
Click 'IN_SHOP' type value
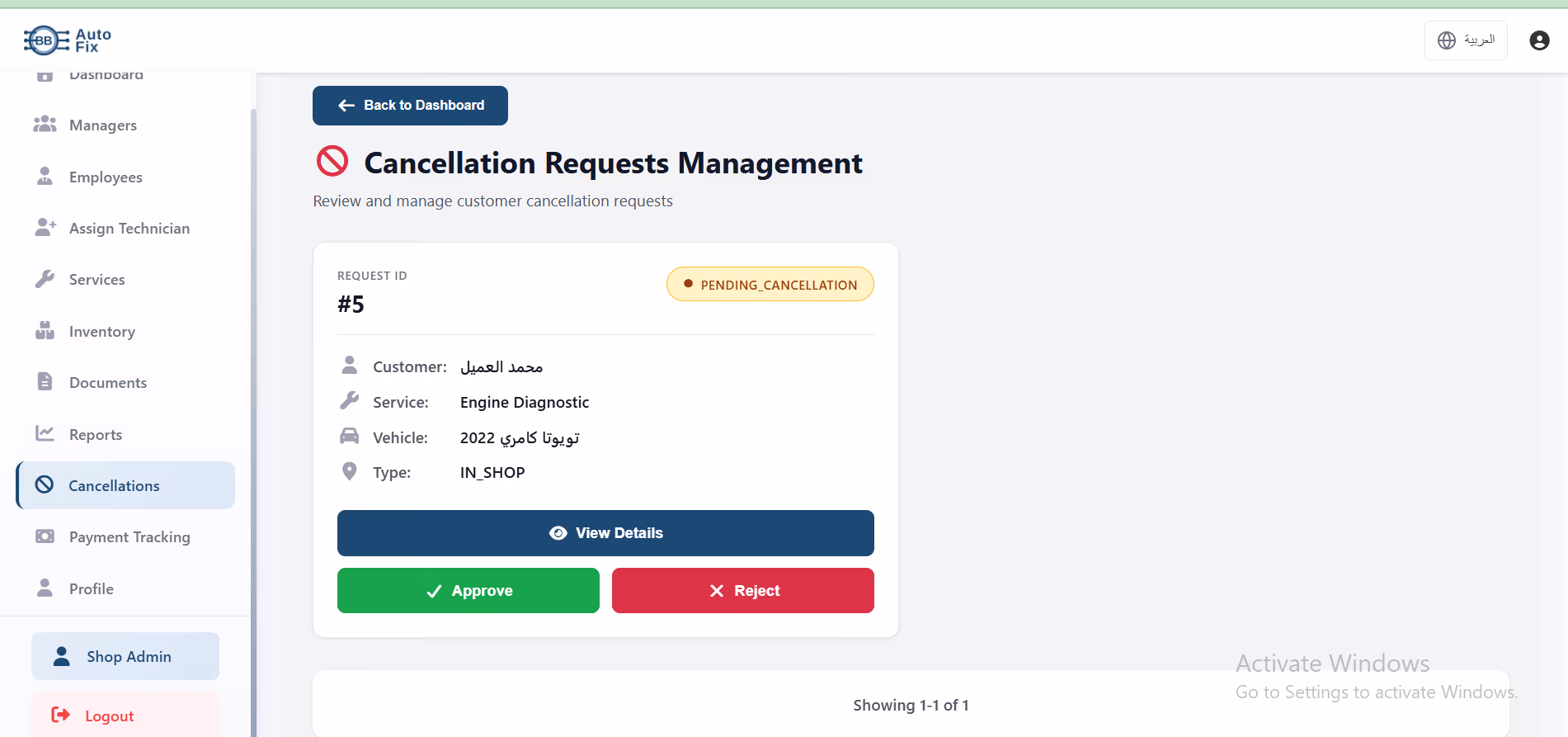(x=492, y=472)
